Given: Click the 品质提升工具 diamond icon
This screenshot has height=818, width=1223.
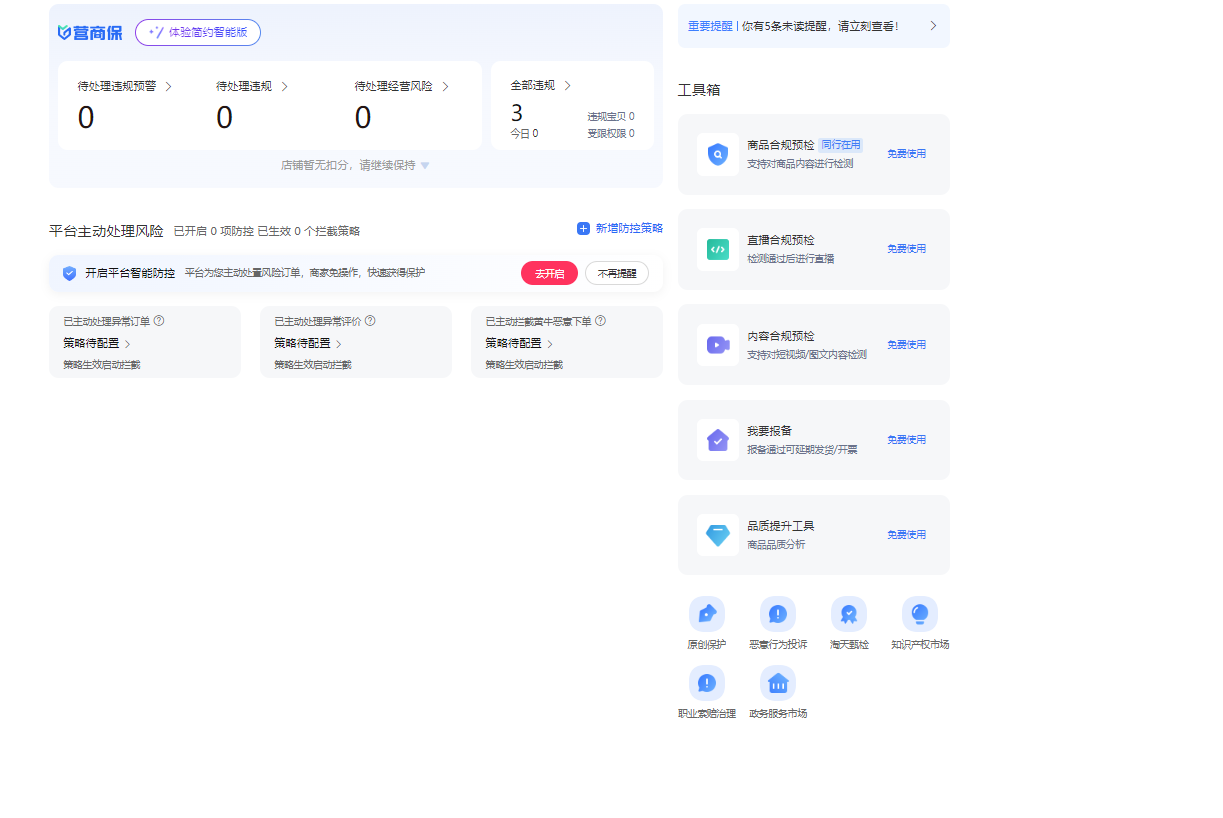Looking at the screenshot, I should (718, 535).
